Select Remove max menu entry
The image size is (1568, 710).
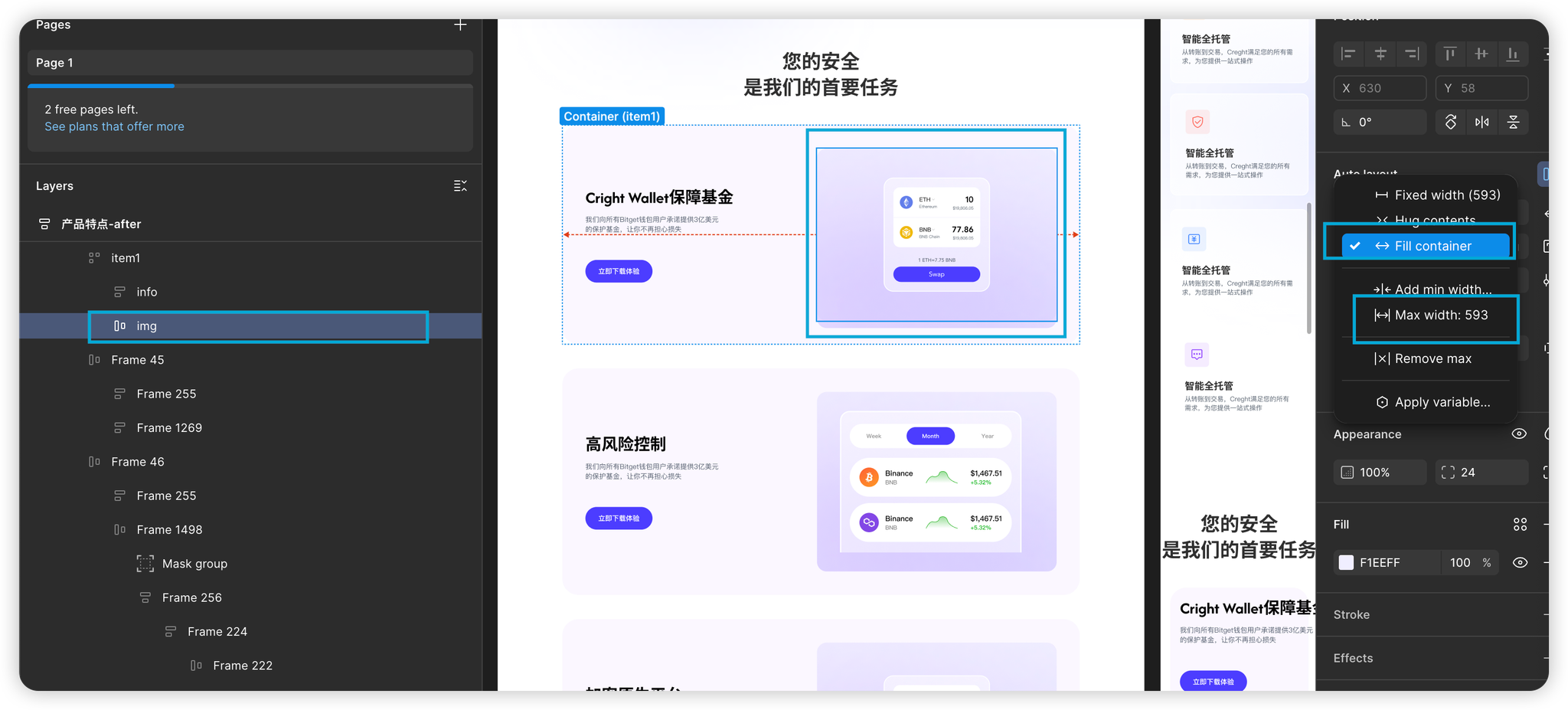pyautogui.click(x=1432, y=358)
